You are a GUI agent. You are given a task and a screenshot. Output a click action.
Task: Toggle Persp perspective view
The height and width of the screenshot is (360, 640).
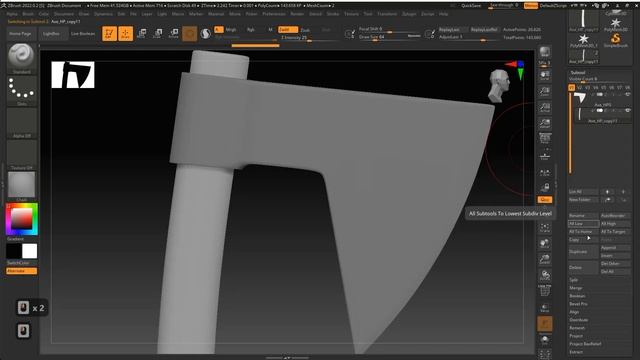[544, 139]
